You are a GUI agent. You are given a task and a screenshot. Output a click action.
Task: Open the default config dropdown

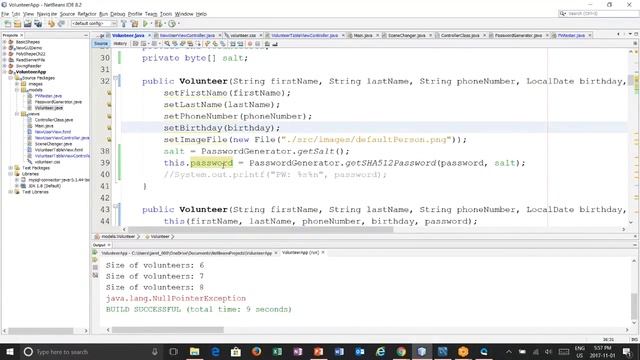94,24
